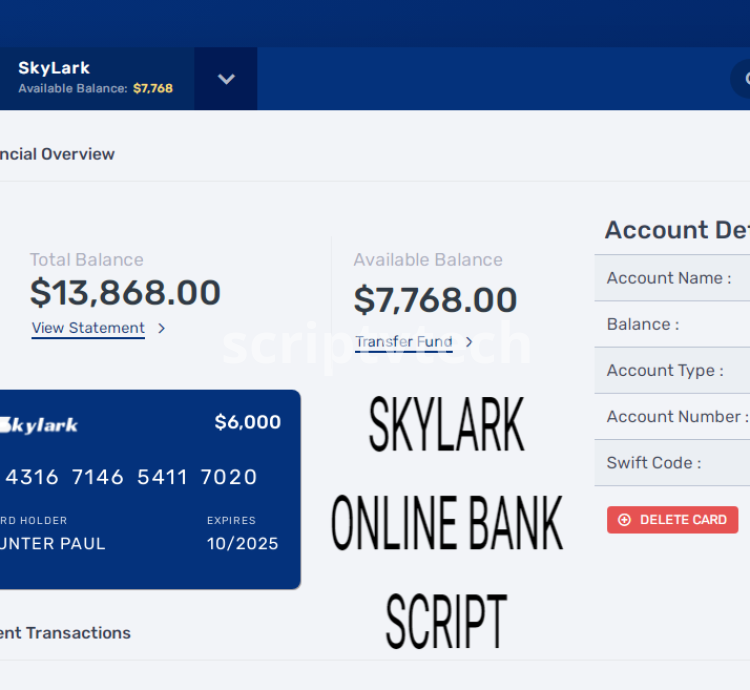This screenshot has width=750, height=690.
Task: Click the card expiry date 10/2025
Action: click(x=242, y=544)
